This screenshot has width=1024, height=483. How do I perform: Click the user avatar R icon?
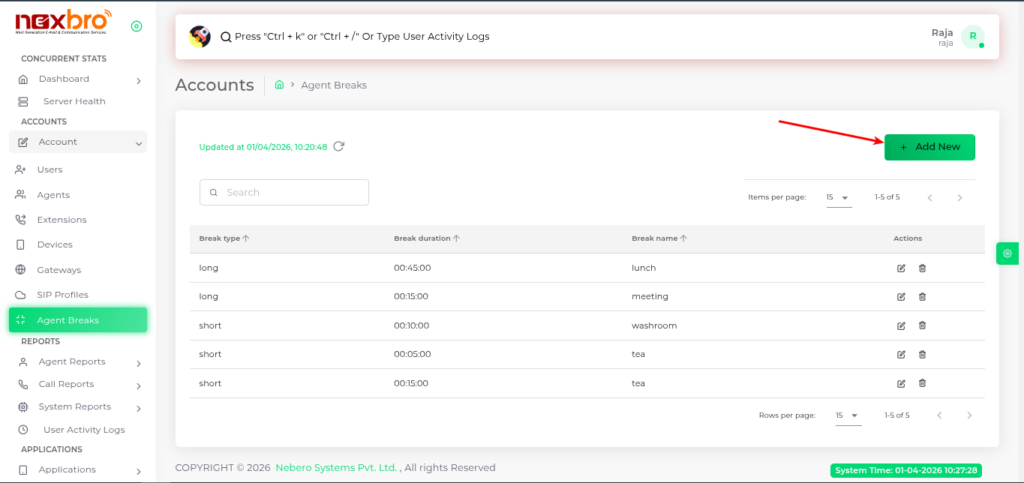(x=971, y=37)
